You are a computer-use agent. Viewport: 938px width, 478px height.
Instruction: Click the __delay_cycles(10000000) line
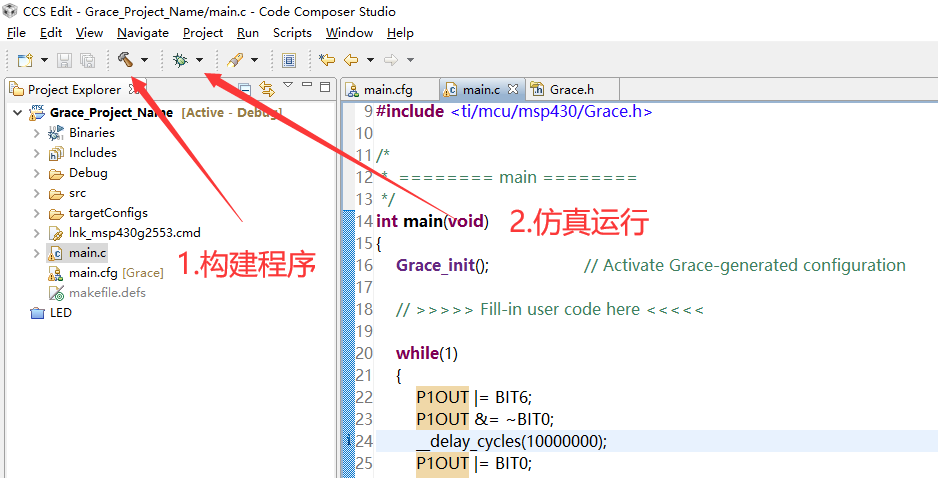click(511, 442)
